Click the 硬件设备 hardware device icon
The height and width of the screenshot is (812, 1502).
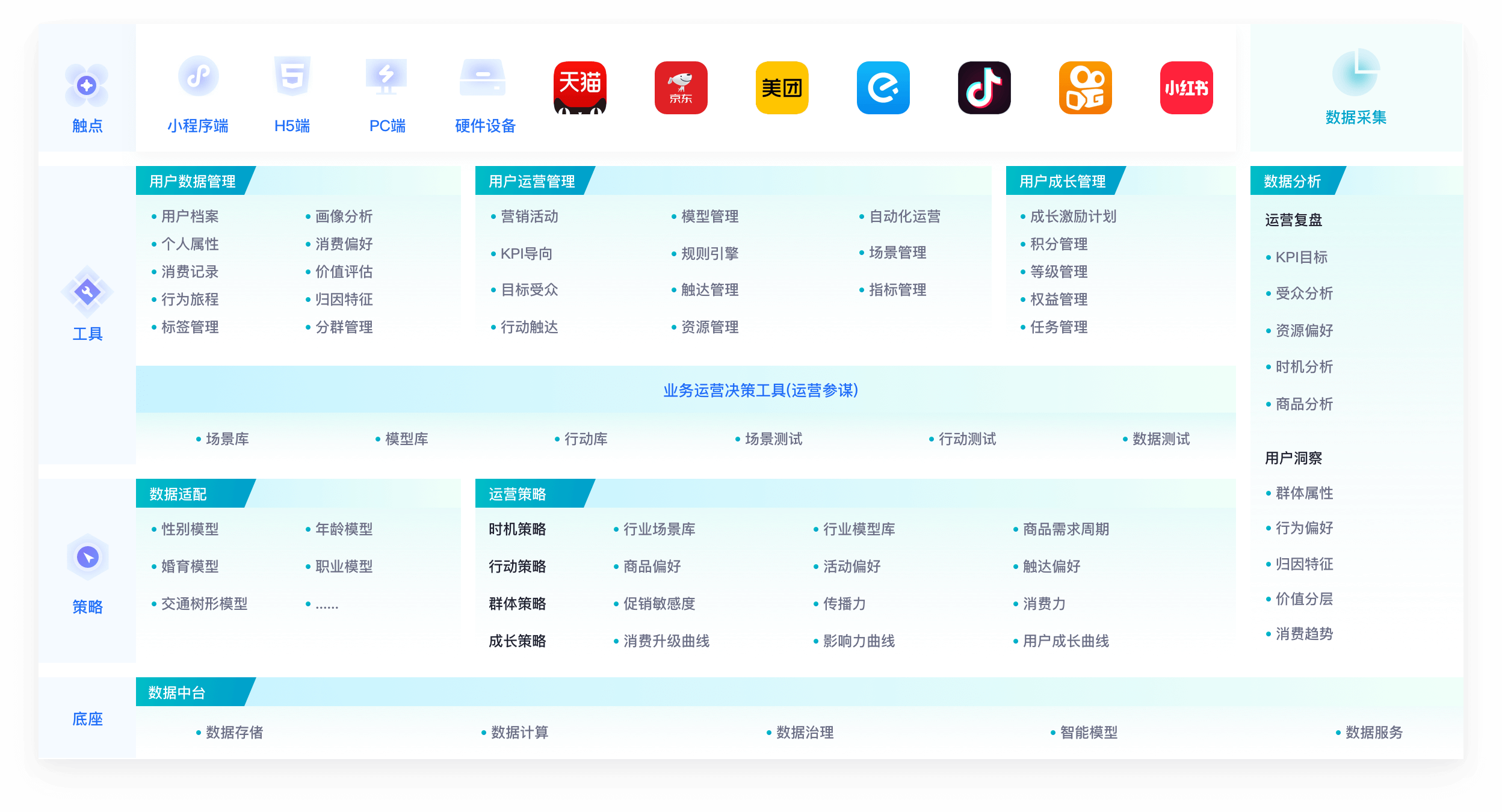(x=483, y=78)
